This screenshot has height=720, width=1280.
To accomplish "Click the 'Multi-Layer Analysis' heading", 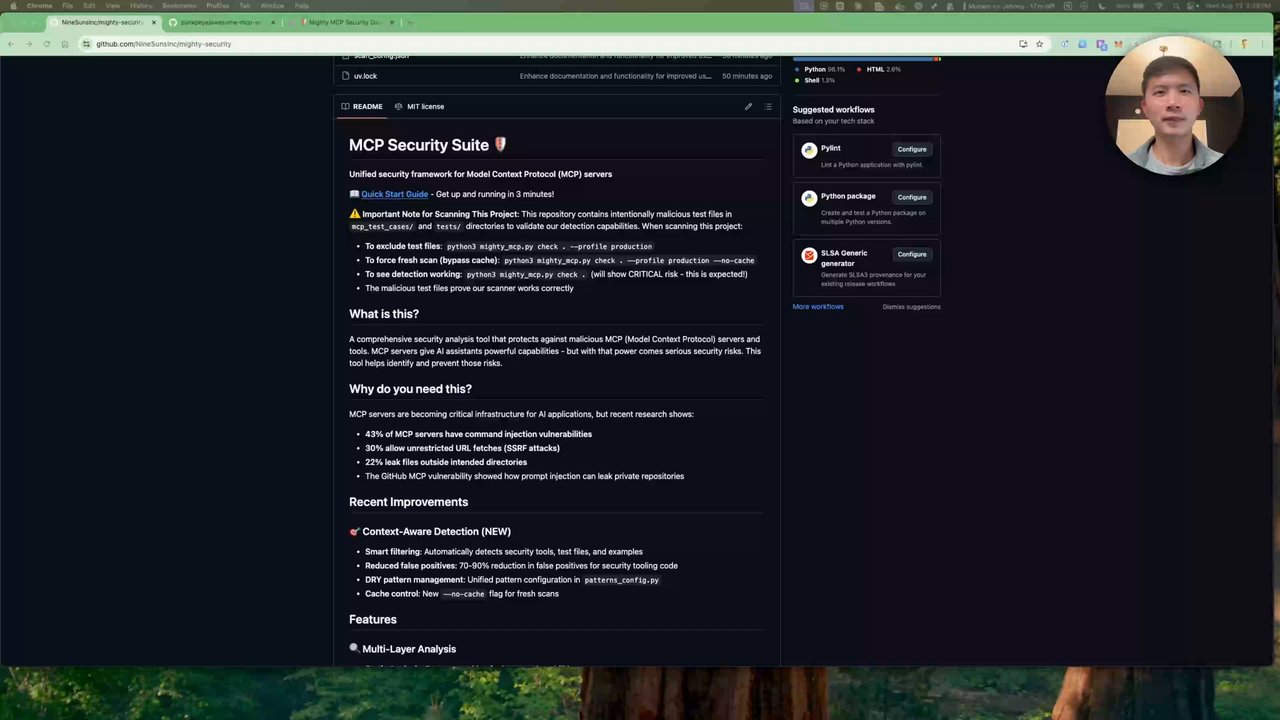I will click(402, 649).
